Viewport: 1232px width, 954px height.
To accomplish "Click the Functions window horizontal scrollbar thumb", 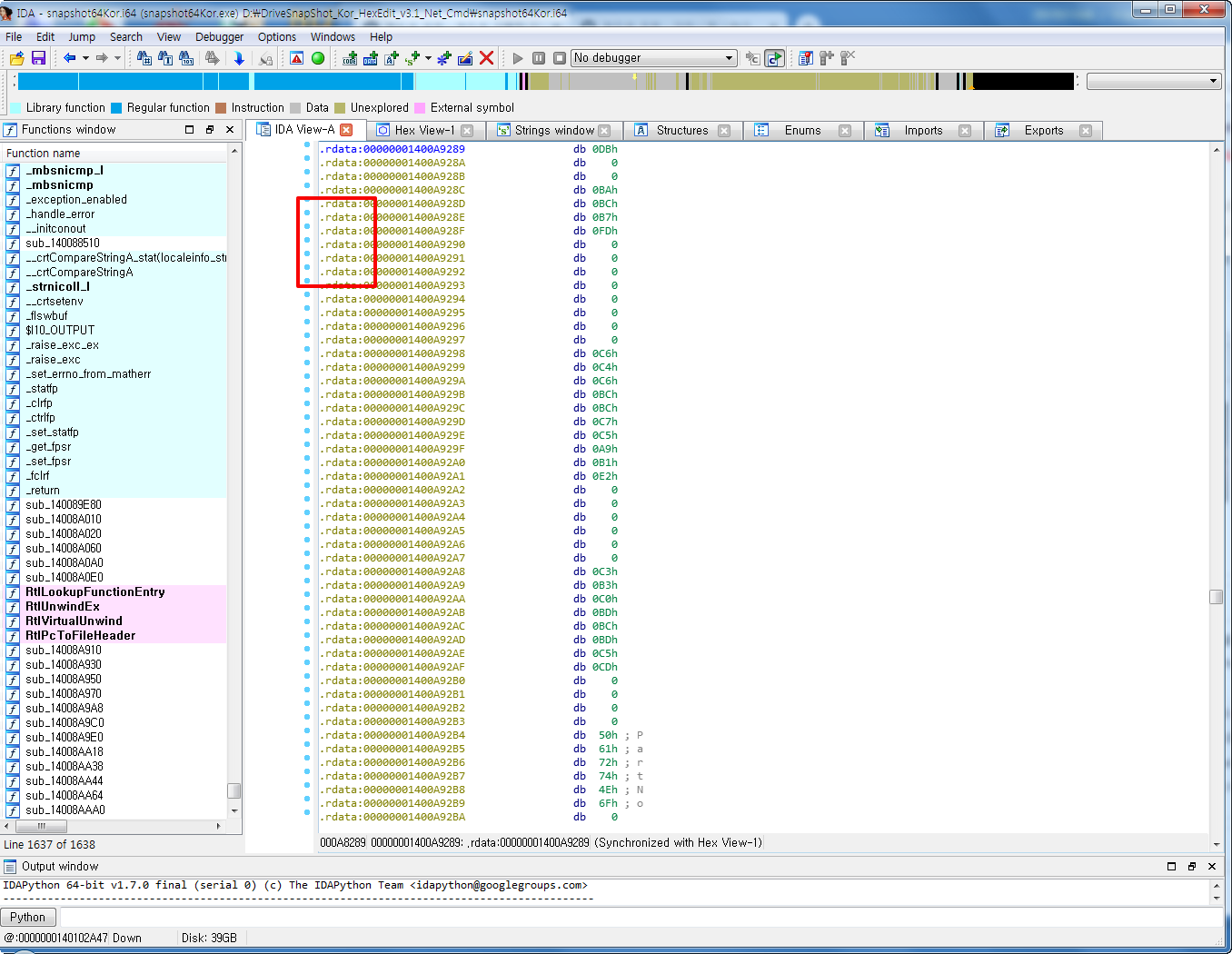I will (x=41, y=827).
